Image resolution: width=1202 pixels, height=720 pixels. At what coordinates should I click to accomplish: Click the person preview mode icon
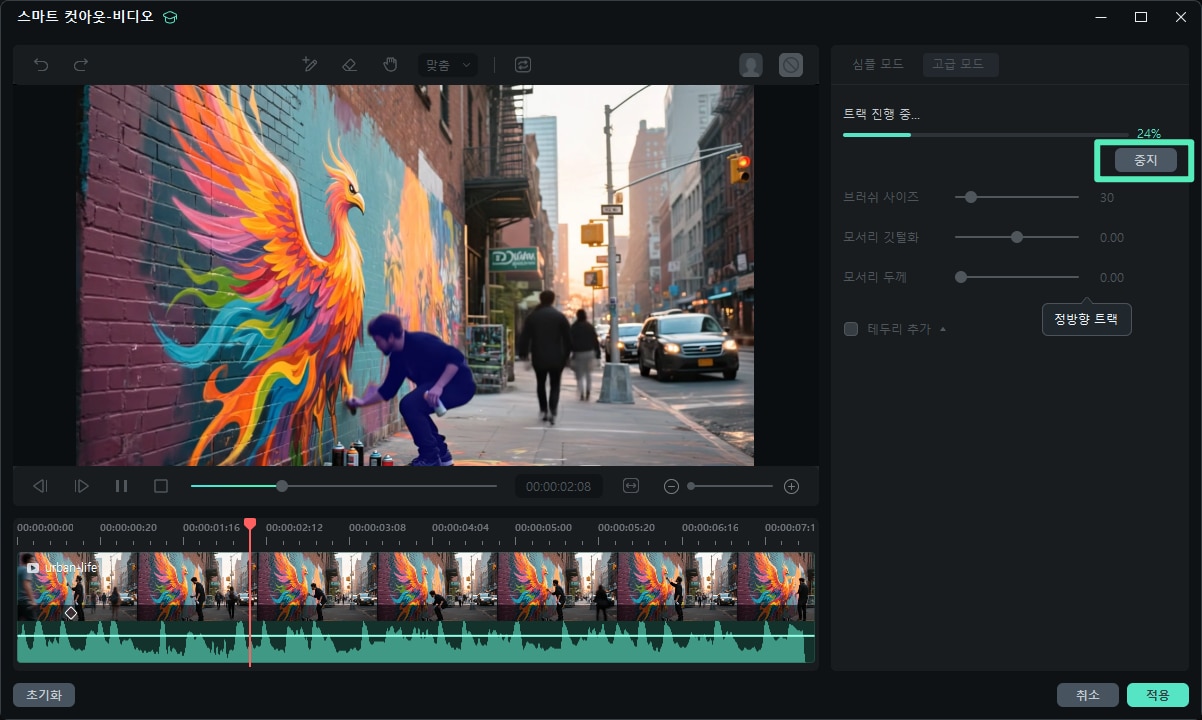(751, 65)
